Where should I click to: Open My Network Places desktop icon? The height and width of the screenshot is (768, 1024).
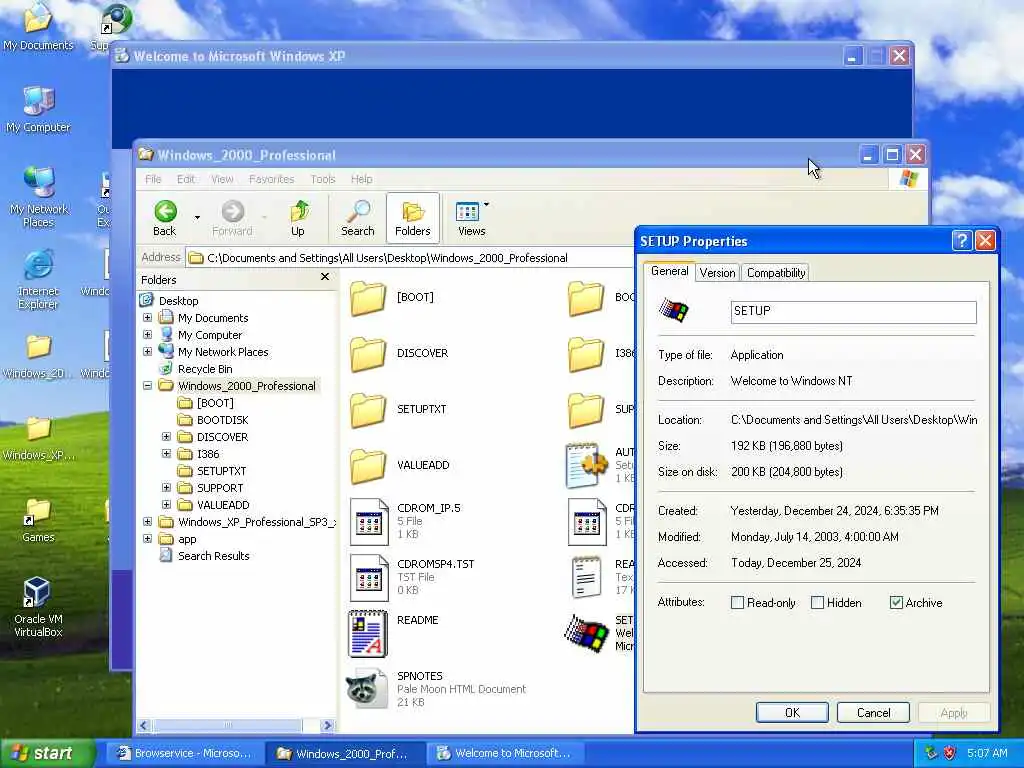point(38,197)
